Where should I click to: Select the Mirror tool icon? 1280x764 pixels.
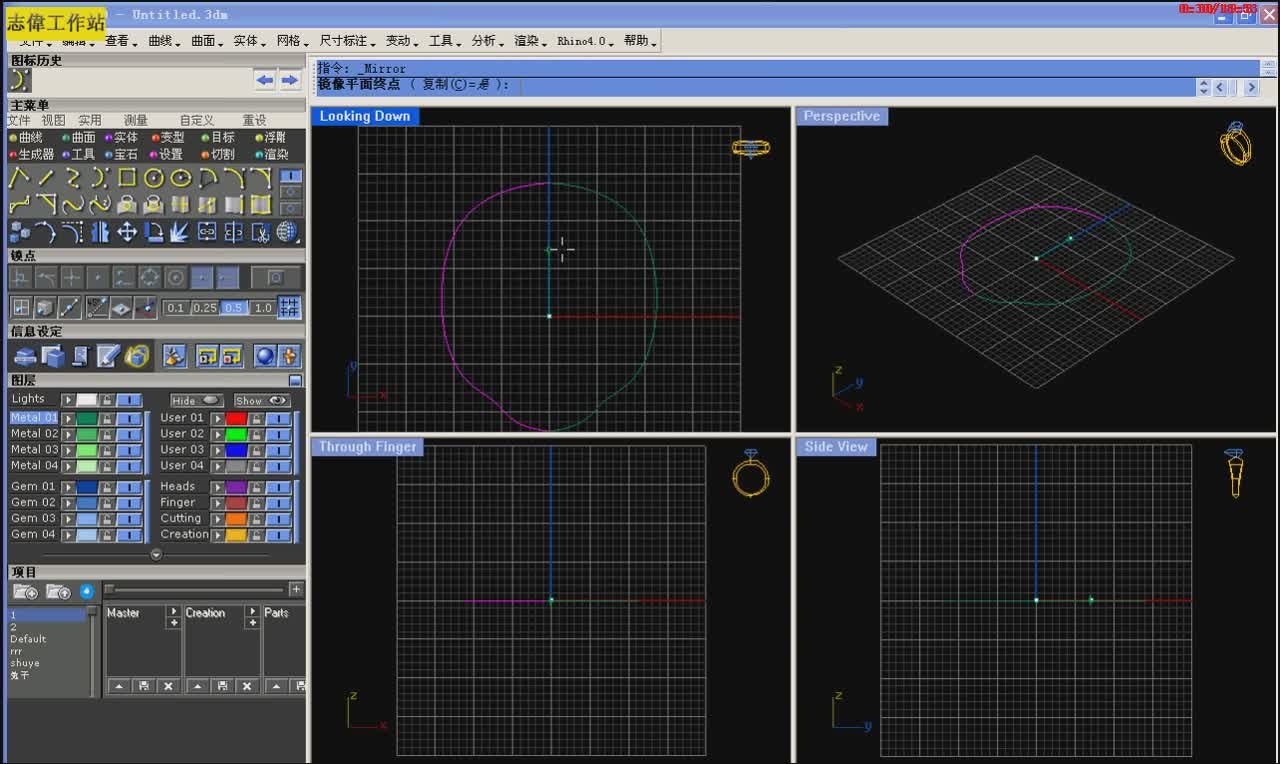point(100,232)
